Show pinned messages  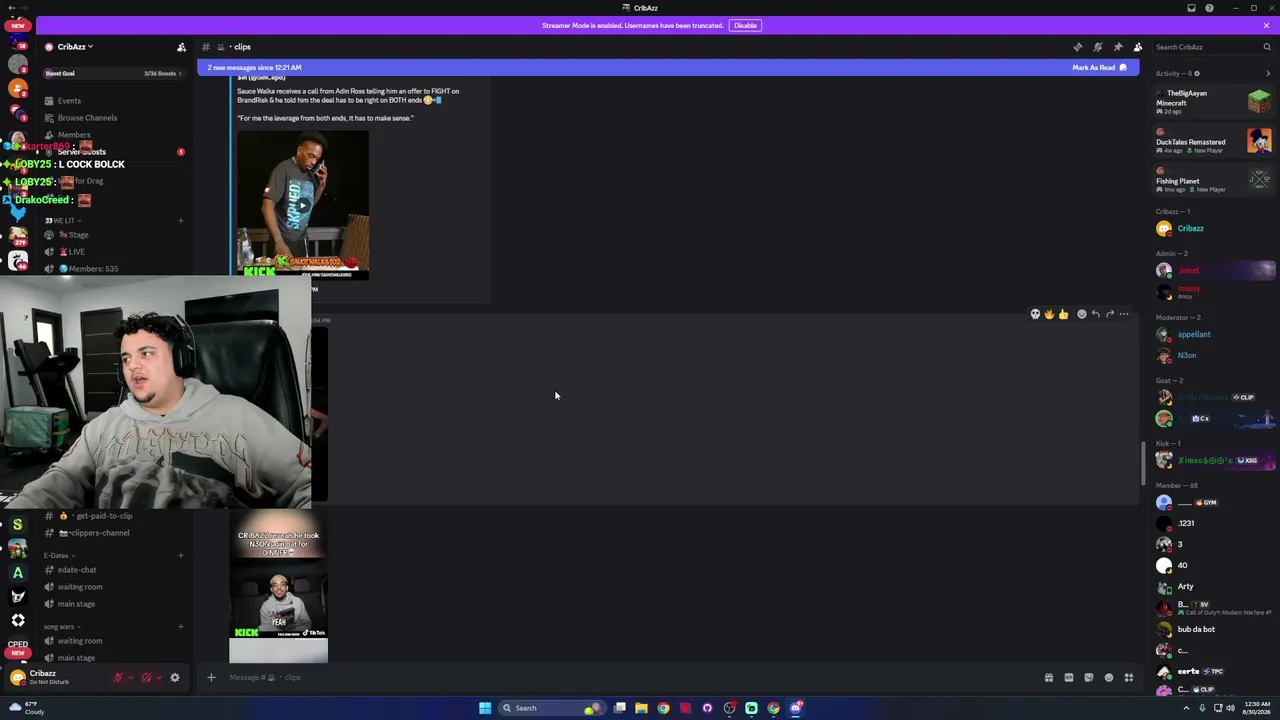click(x=1118, y=47)
